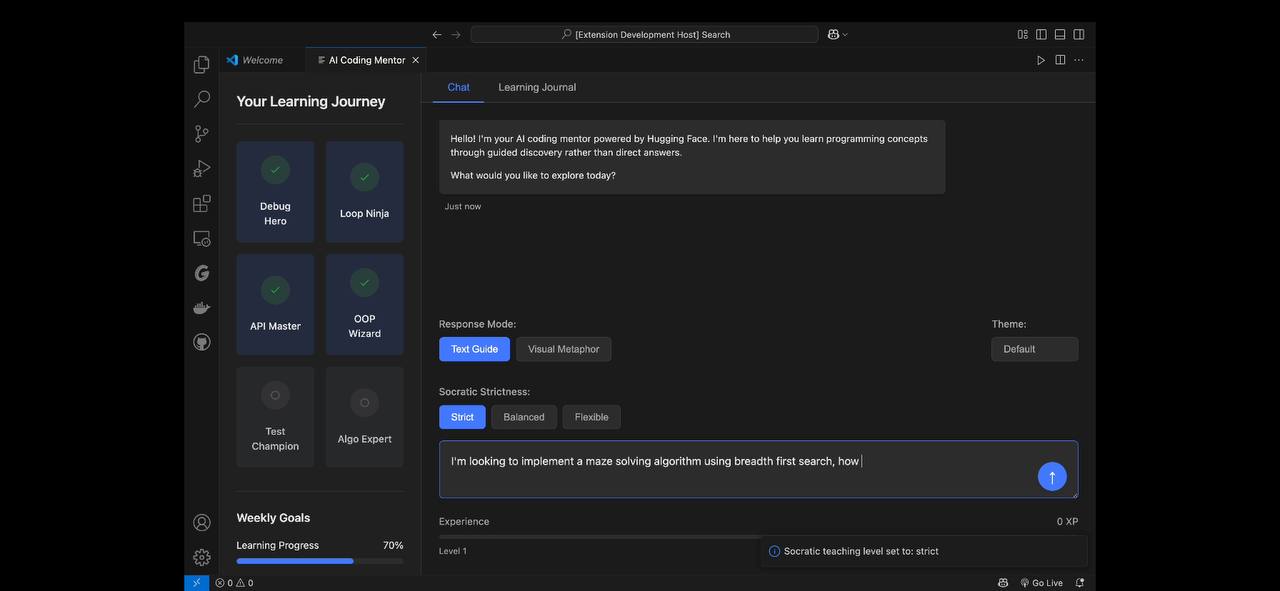Click the Loop Ninja badge card
The image size is (1280, 591).
coord(364,192)
